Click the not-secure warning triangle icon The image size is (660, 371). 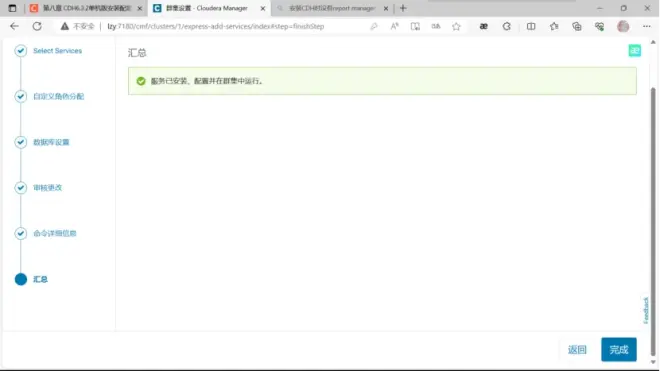click(64, 27)
